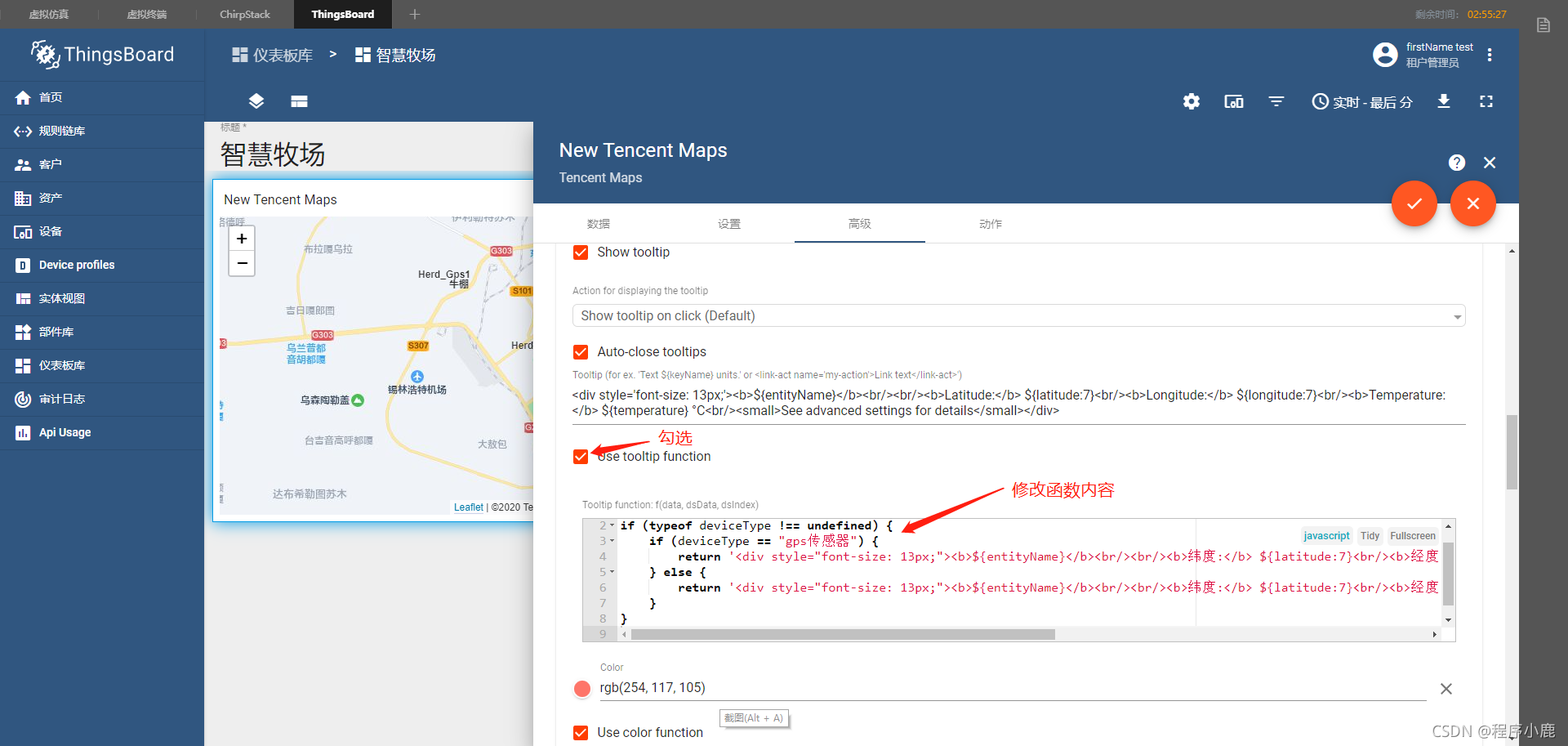1568x746 pixels.
Task: Close the widget editor panel X
Action: pyautogui.click(x=1490, y=163)
